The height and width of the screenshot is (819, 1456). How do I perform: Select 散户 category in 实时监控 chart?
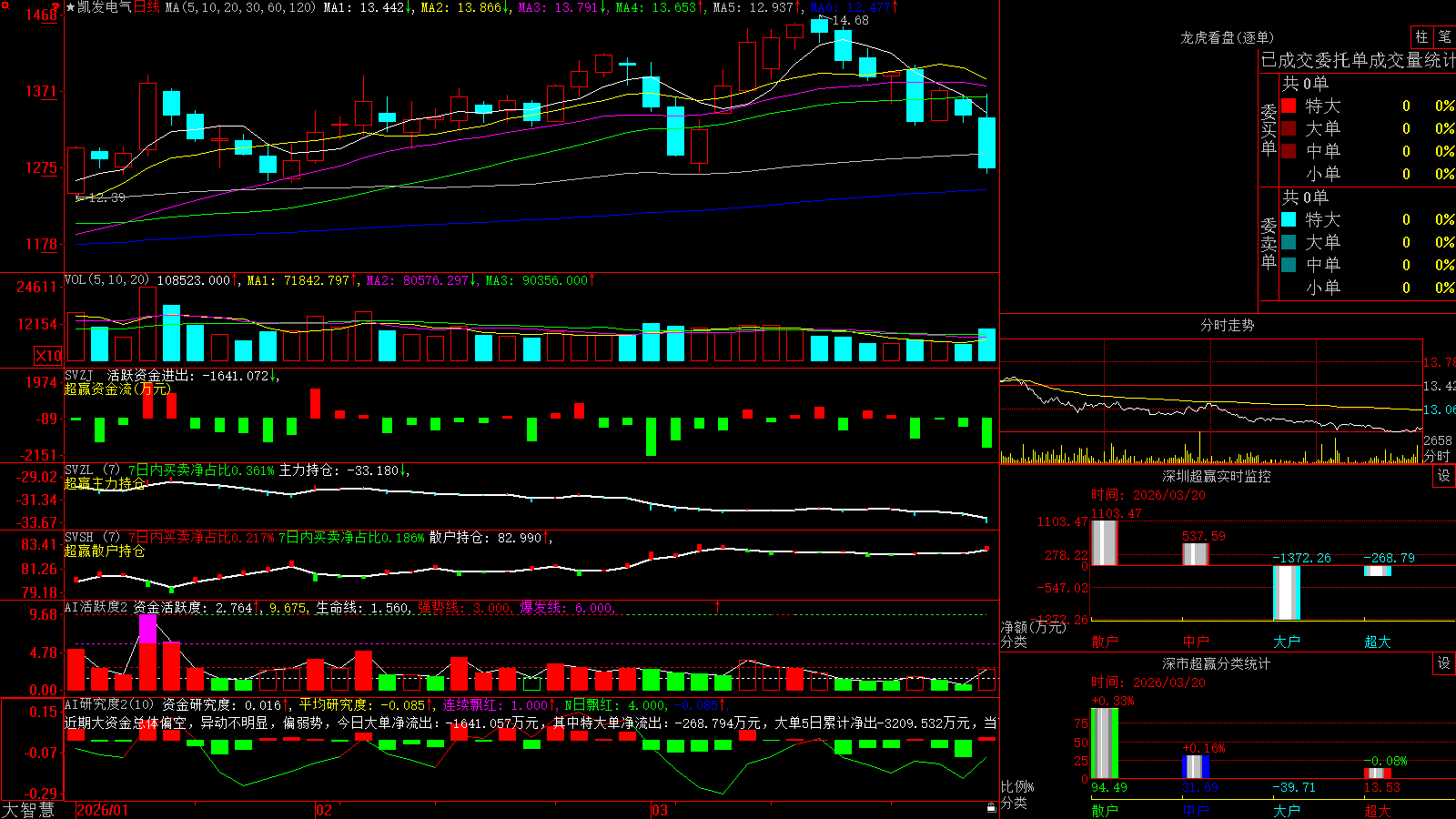pyautogui.click(x=1105, y=642)
